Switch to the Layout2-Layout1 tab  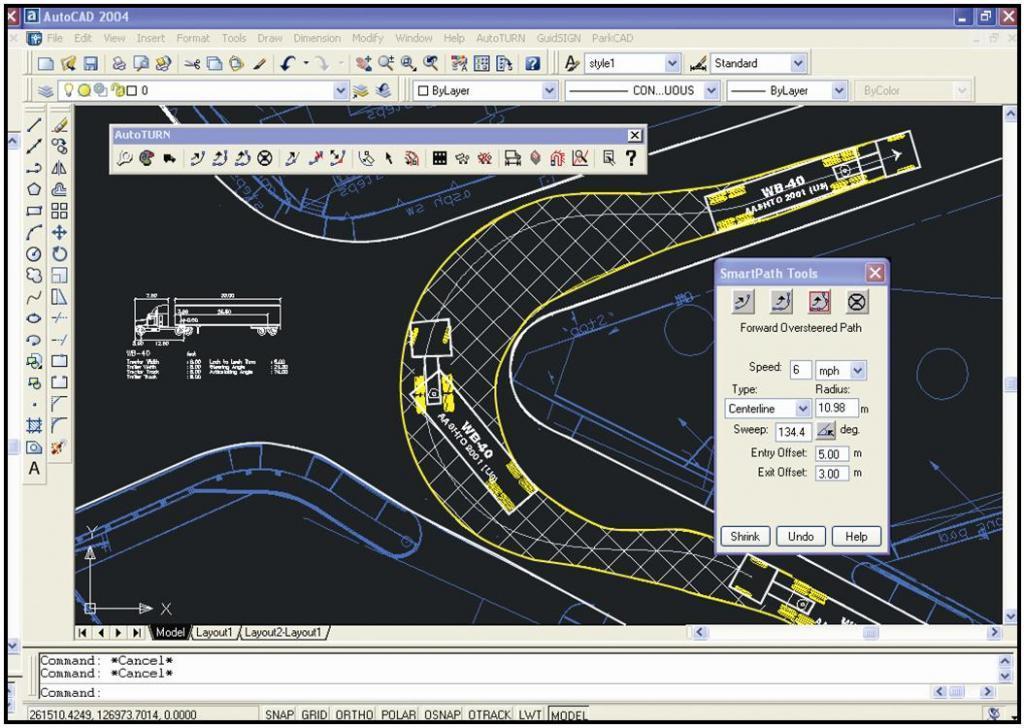tap(283, 632)
